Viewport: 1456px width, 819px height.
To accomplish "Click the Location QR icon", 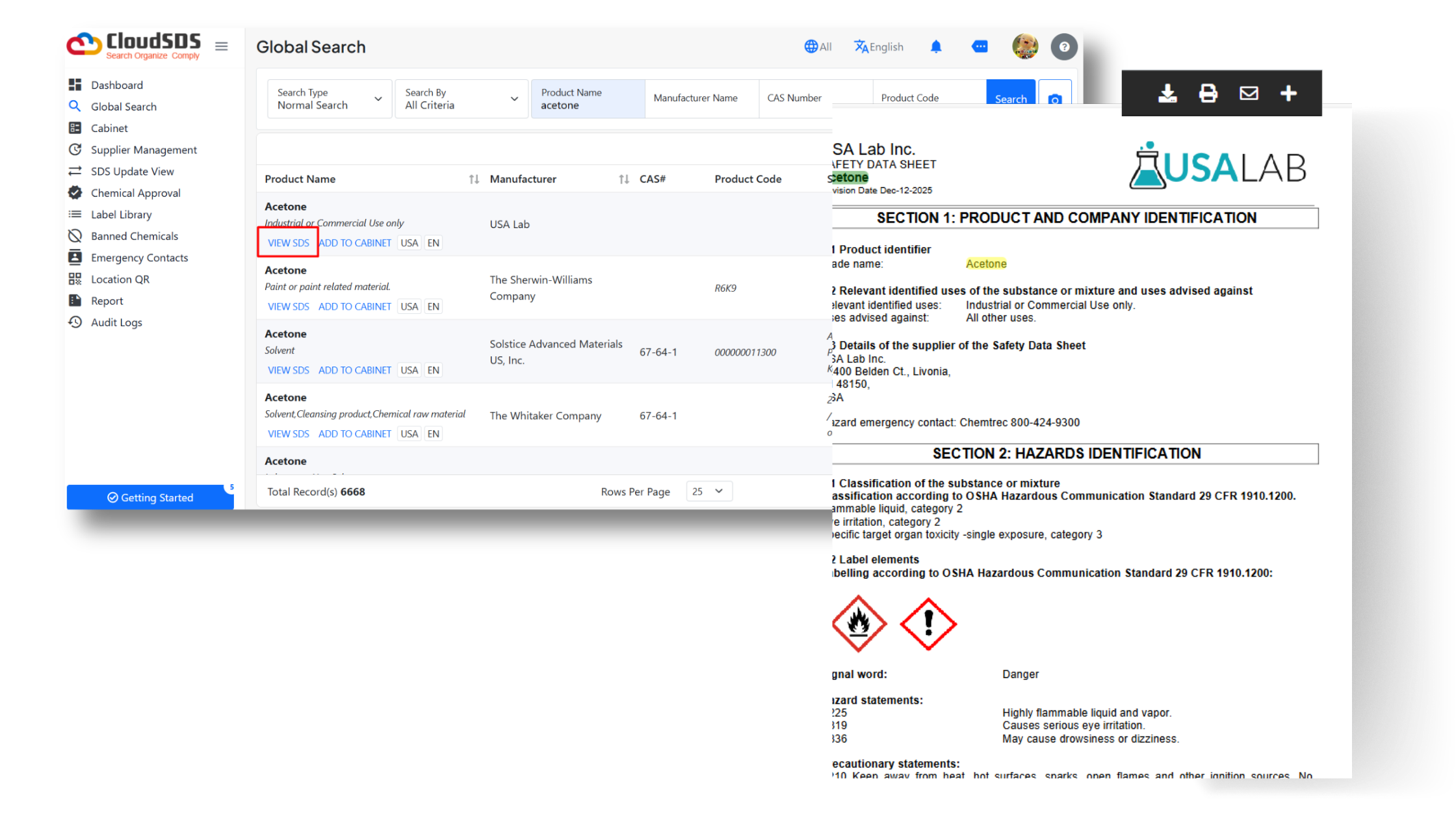I will pos(75,278).
